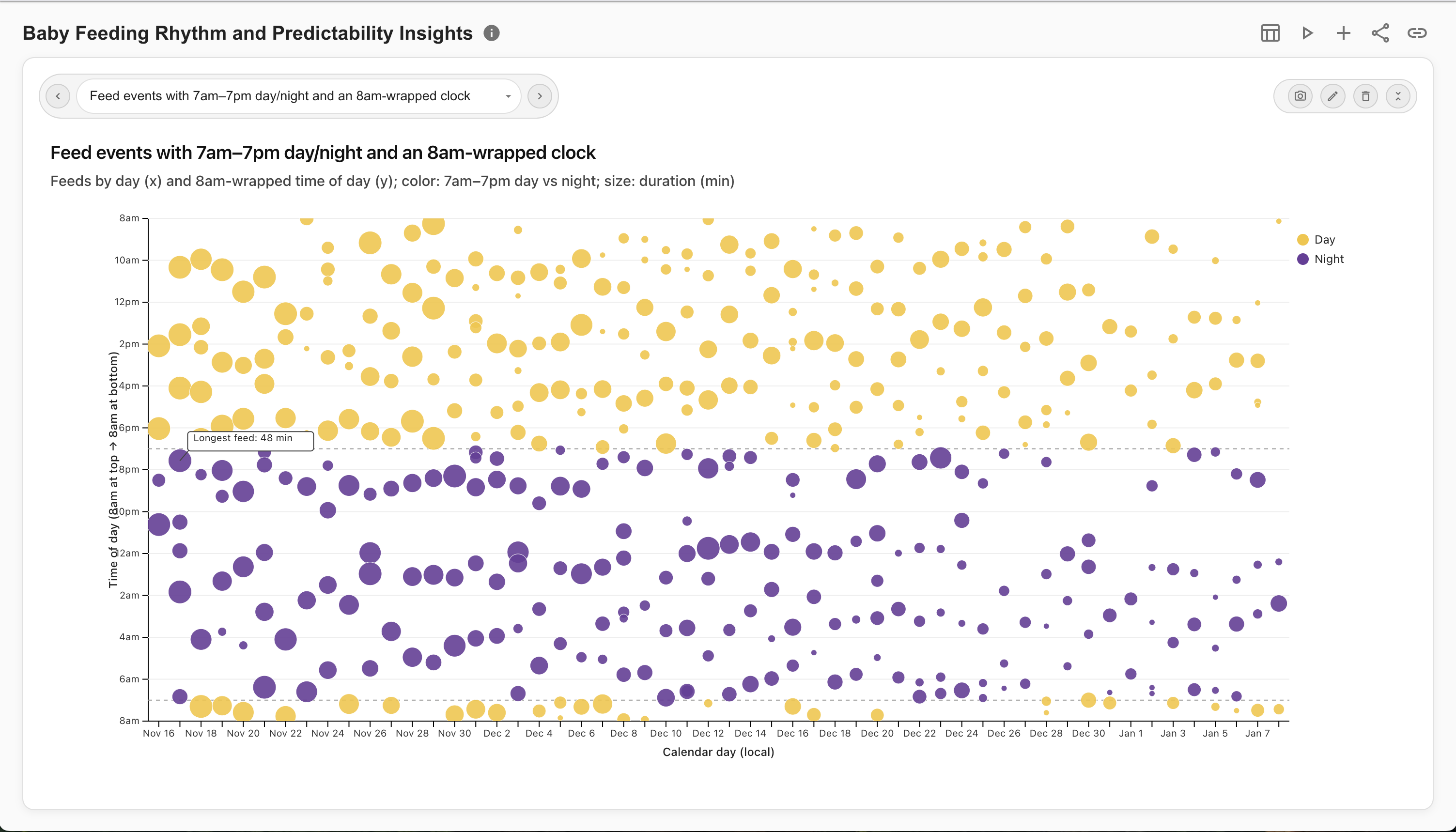1456x832 pixels.
Task: Collapse the chart card
Action: 1398,96
